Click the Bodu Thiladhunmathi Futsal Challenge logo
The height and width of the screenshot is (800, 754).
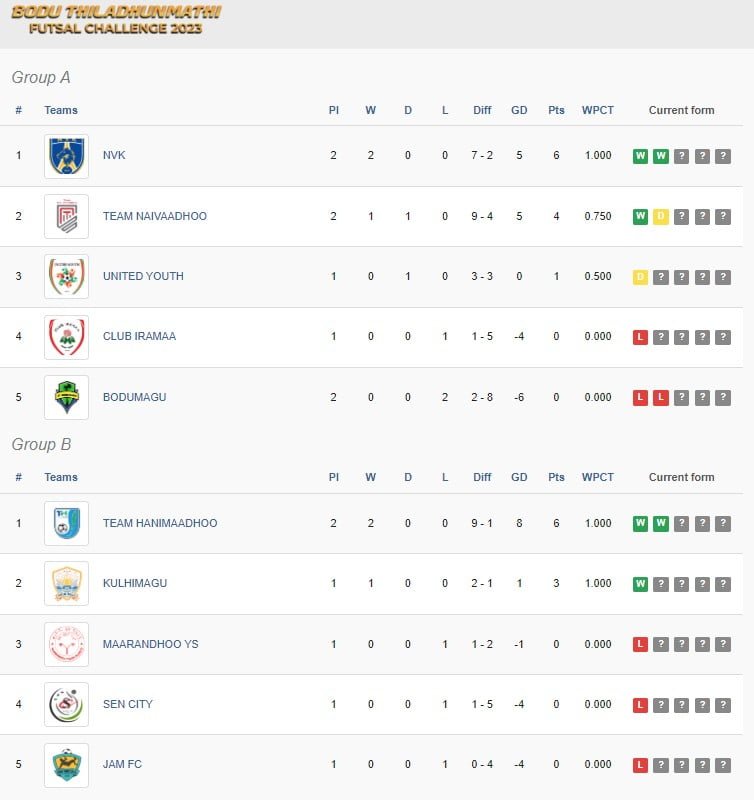[x=116, y=19]
